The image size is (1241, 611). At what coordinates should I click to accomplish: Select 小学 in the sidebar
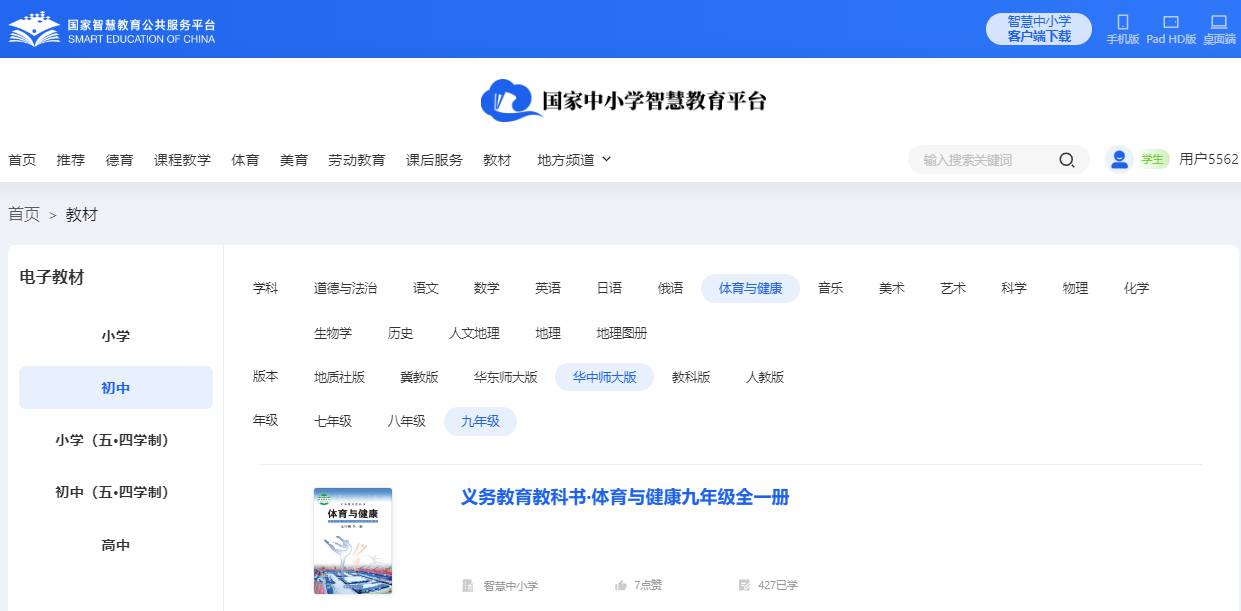coord(116,336)
